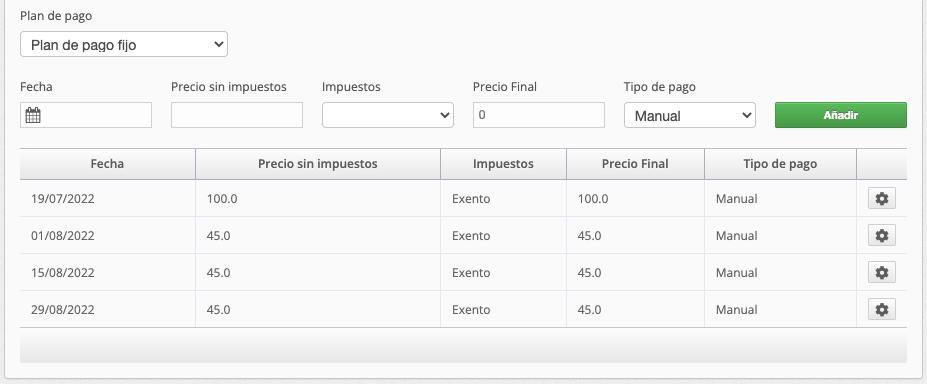This screenshot has width=927, height=384.
Task: Click the Impuestos column header
Action: (x=503, y=164)
